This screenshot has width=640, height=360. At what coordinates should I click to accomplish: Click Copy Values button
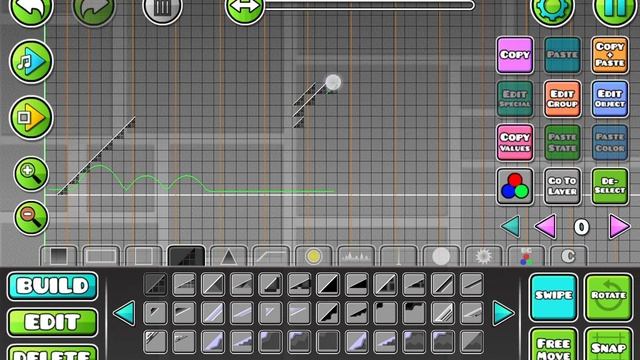[x=515, y=142]
